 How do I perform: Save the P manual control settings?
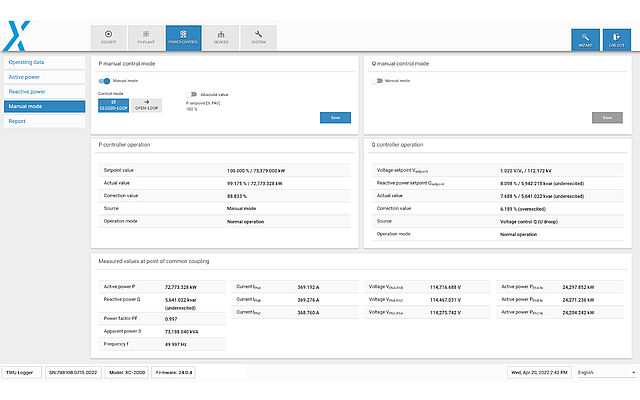coord(335,118)
